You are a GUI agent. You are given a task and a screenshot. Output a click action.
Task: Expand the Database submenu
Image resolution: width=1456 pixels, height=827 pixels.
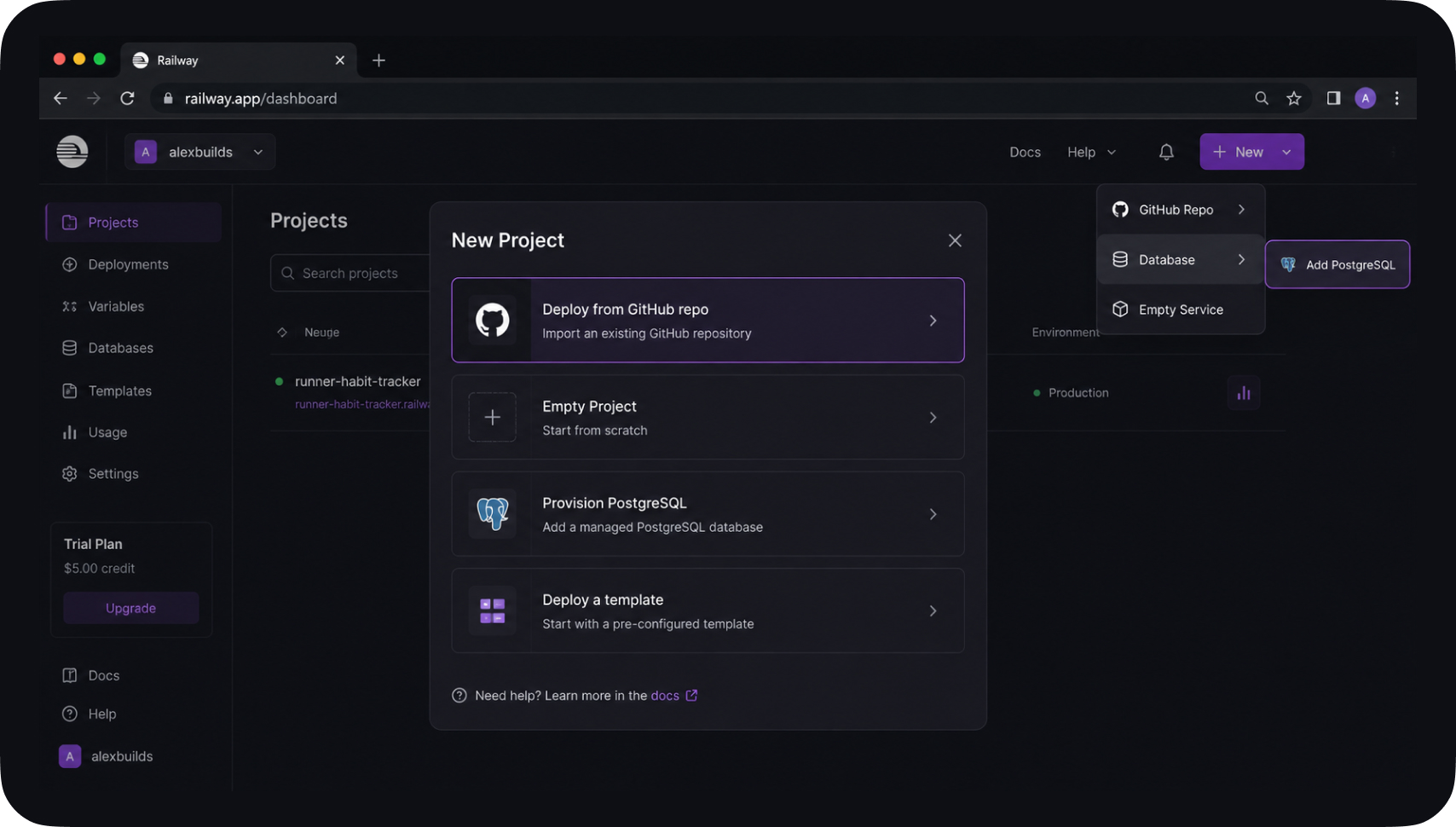click(1181, 259)
